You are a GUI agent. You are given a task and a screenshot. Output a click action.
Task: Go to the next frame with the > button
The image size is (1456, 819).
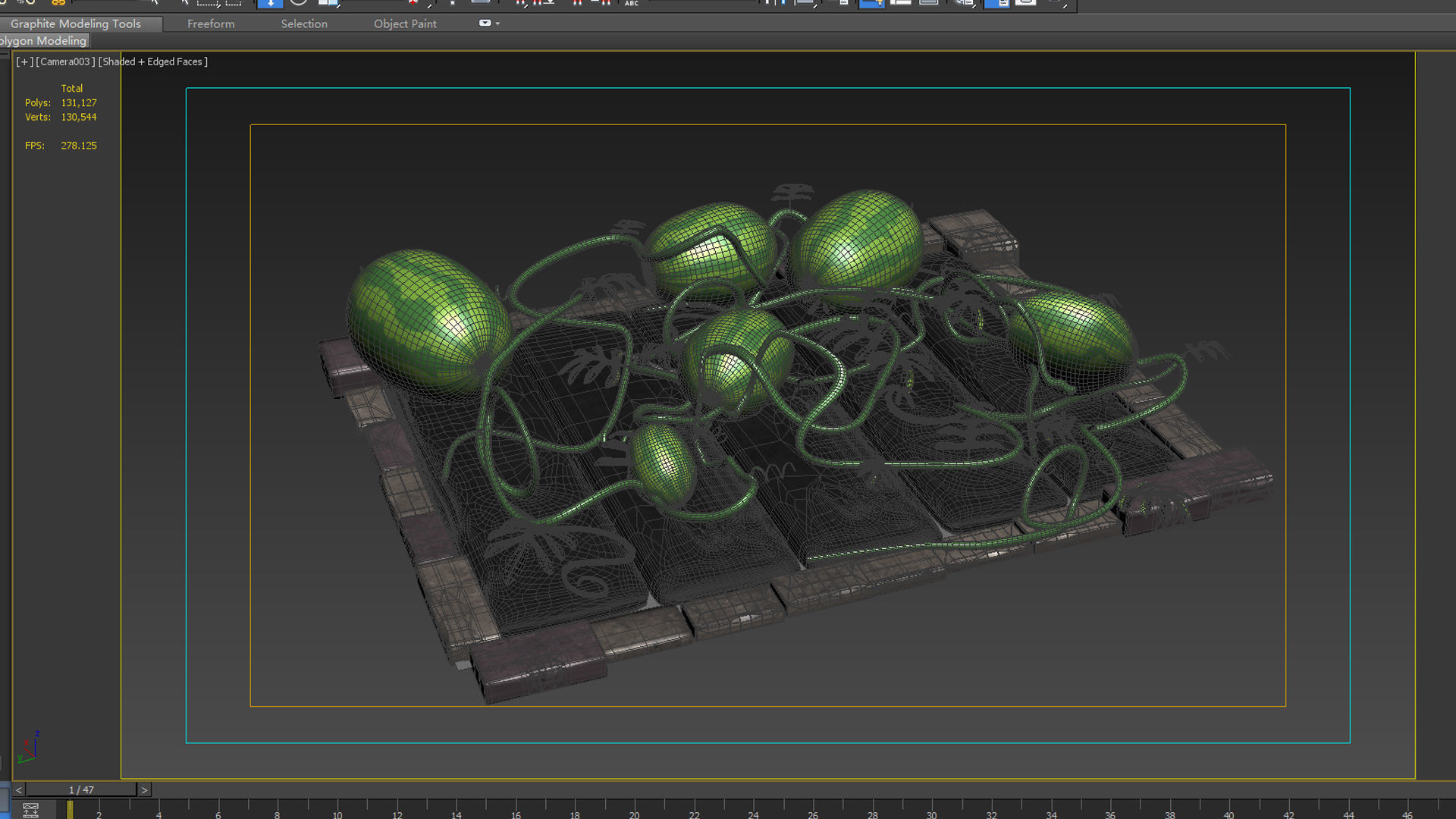pos(144,789)
